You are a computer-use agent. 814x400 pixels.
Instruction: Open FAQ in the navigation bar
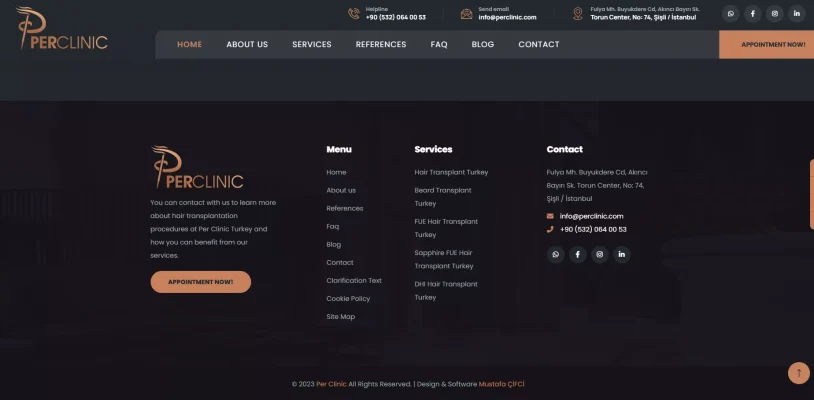pos(439,45)
